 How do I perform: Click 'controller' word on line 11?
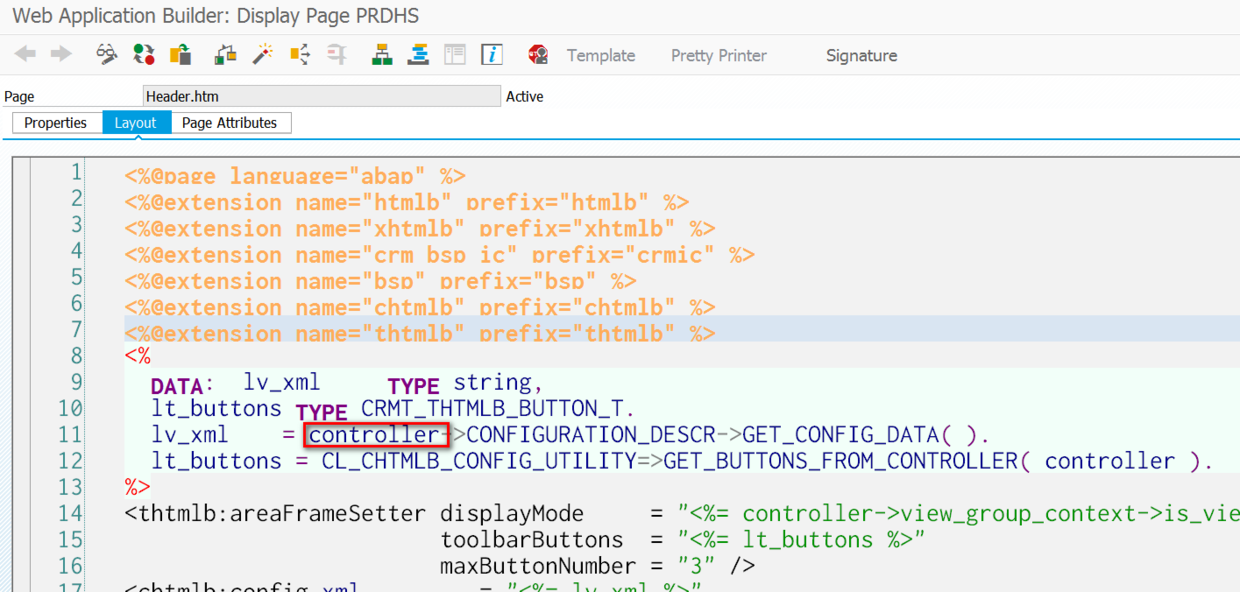(375, 434)
